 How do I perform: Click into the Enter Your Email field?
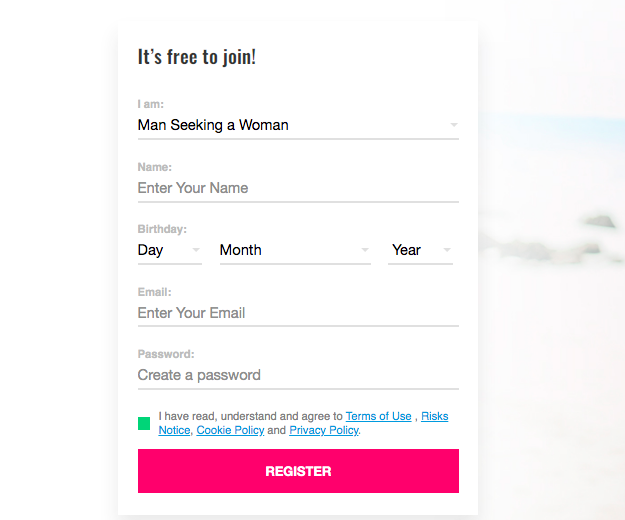[298, 313]
